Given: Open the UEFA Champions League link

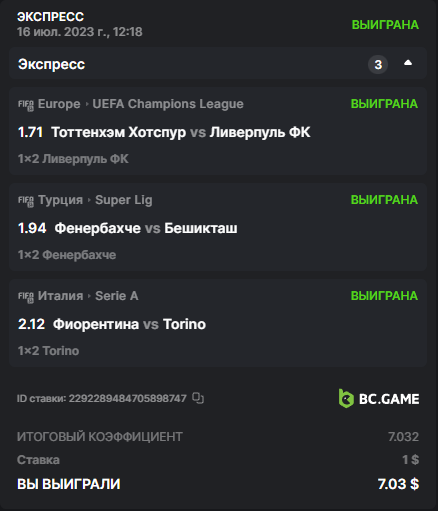Looking at the screenshot, I should 168,104.
